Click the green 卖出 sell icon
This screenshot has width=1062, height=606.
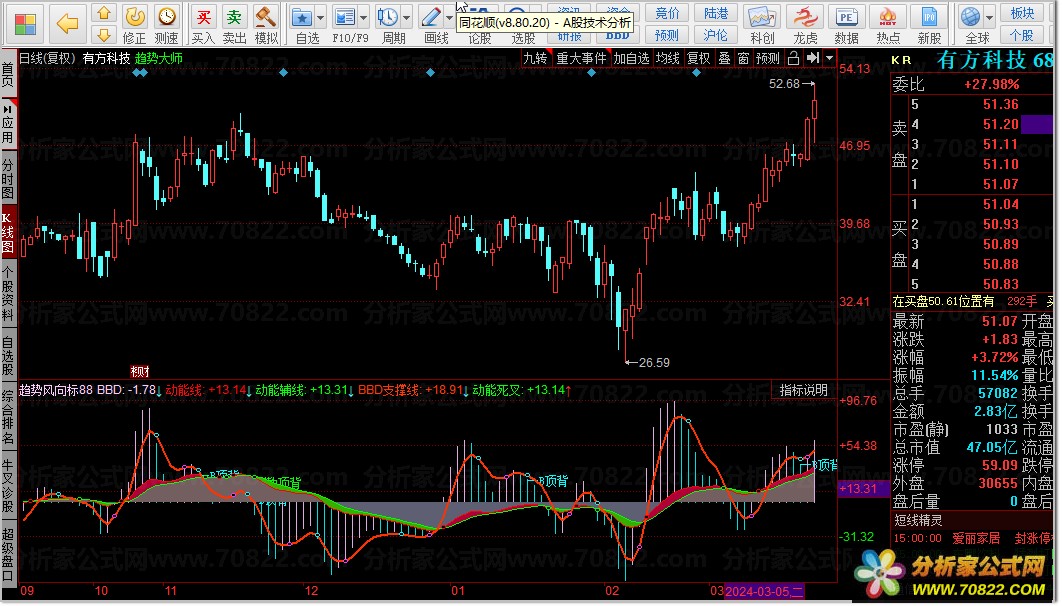pyautogui.click(x=234, y=17)
